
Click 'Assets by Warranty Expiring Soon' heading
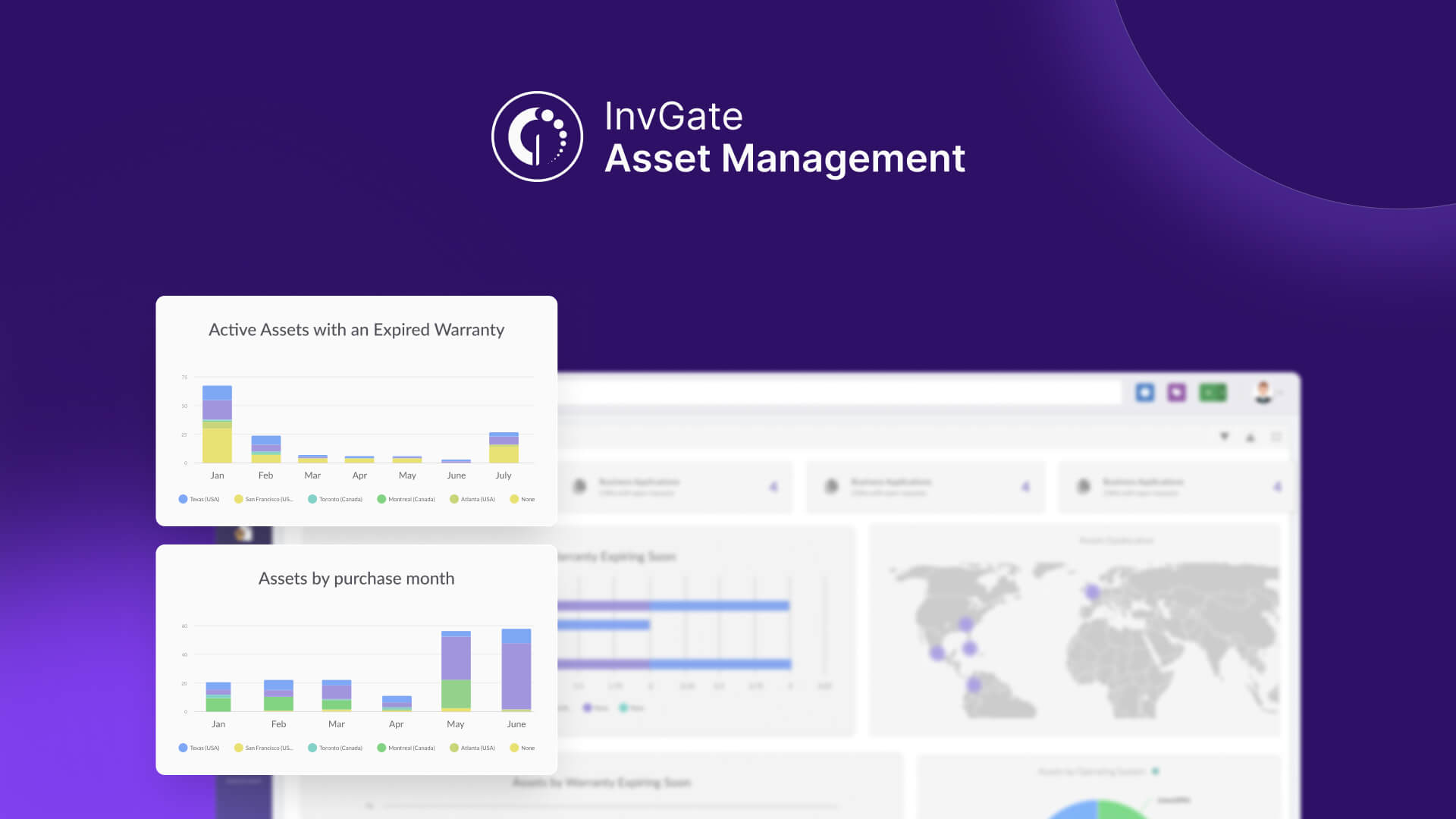[601, 782]
